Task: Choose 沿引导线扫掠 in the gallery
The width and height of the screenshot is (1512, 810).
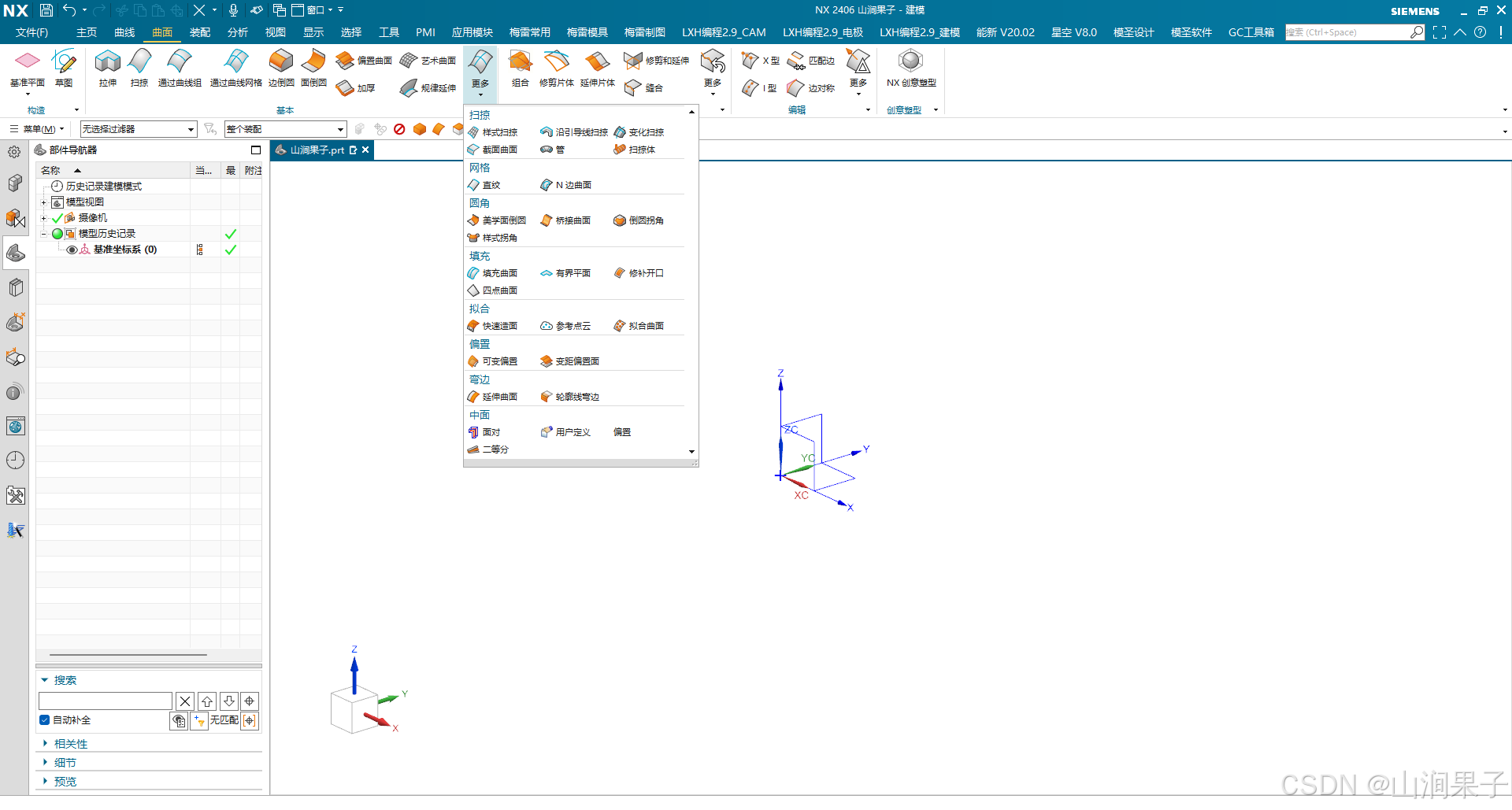Action: click(574, 132)
